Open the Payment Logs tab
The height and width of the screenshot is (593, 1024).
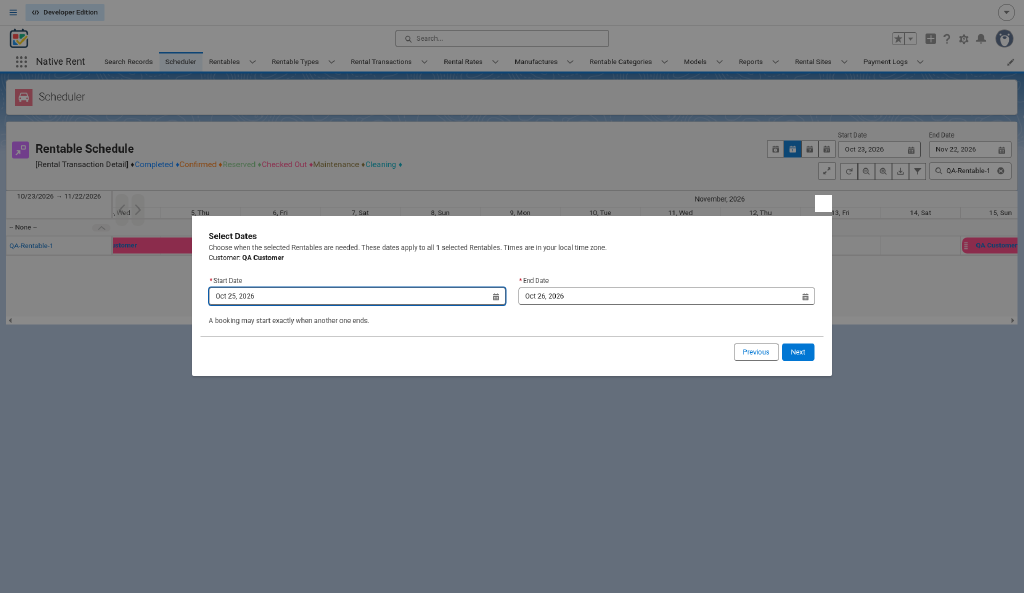tap(885, 62)
